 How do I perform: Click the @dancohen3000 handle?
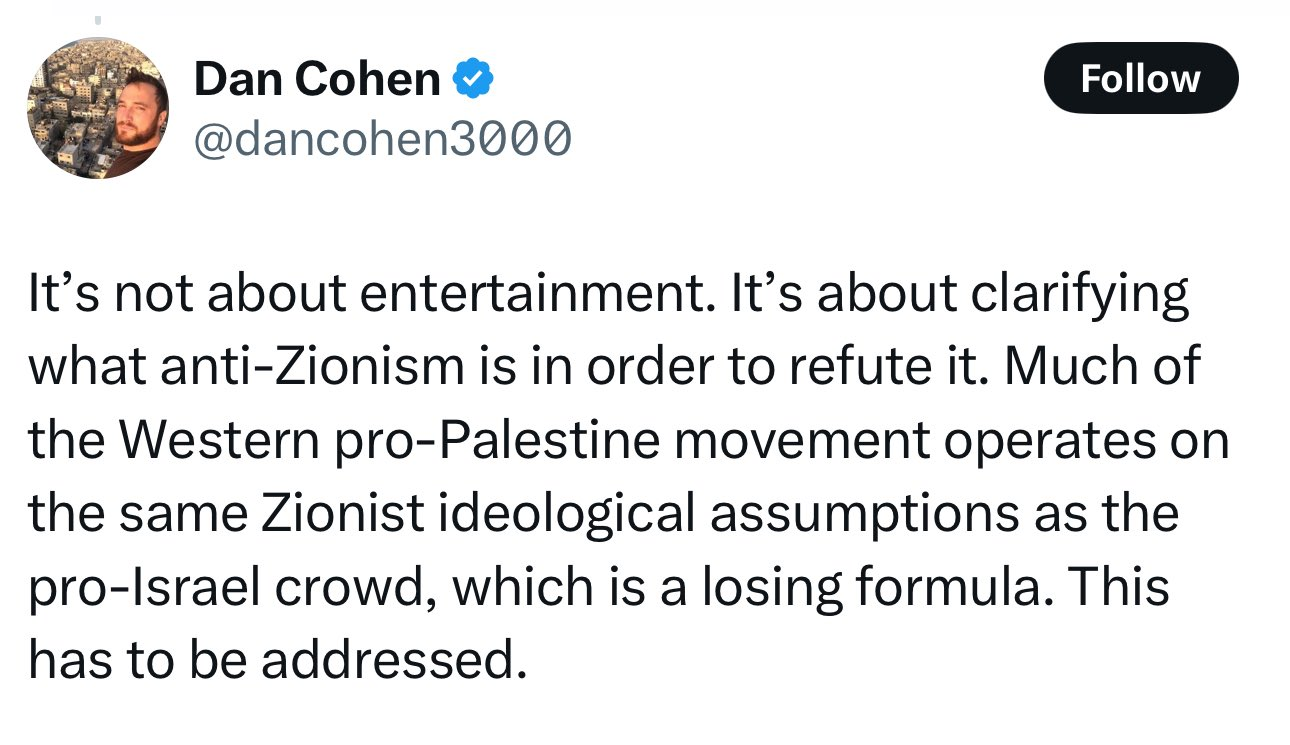click(382, 137)
